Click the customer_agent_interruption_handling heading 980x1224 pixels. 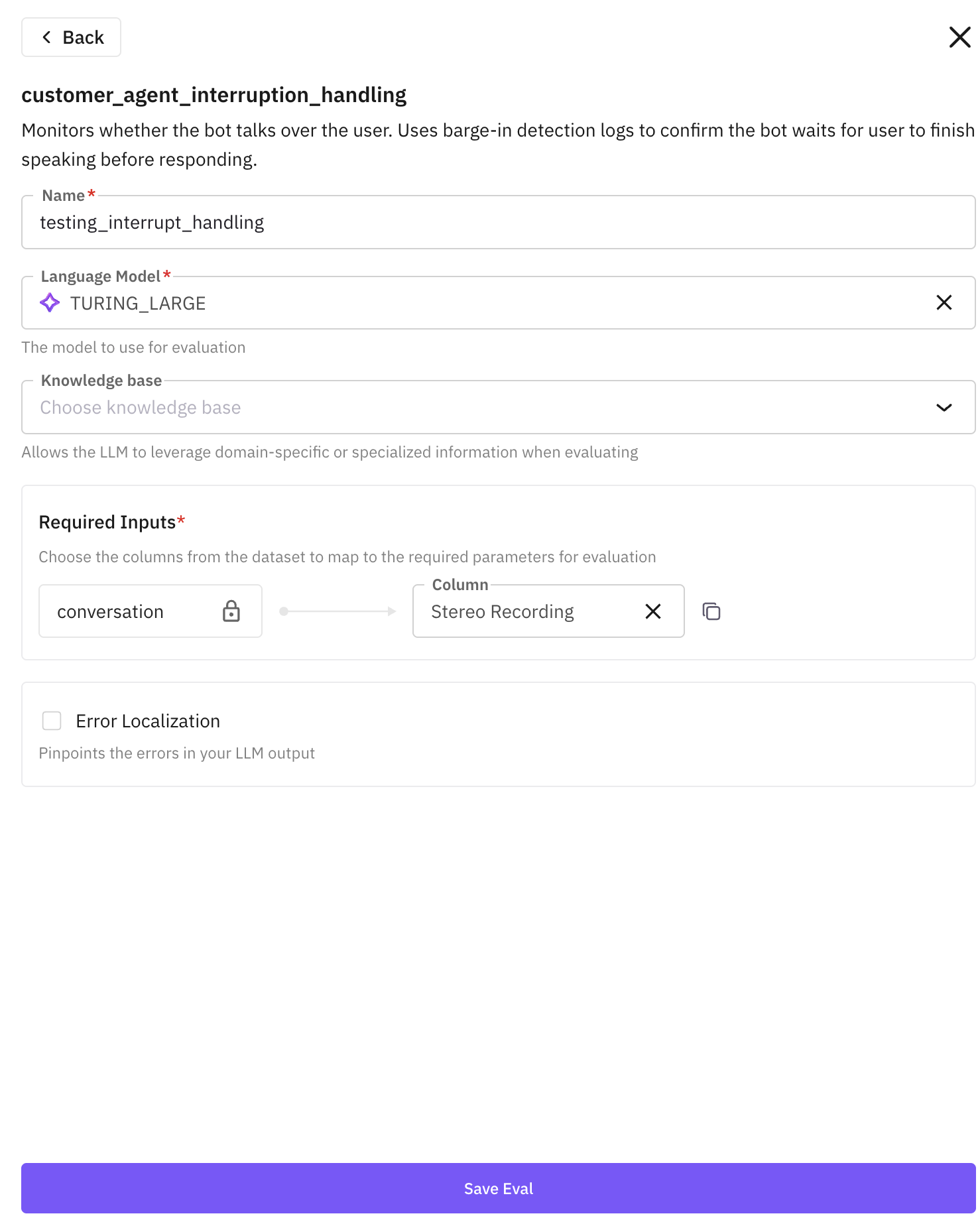(x=214, y=95)
